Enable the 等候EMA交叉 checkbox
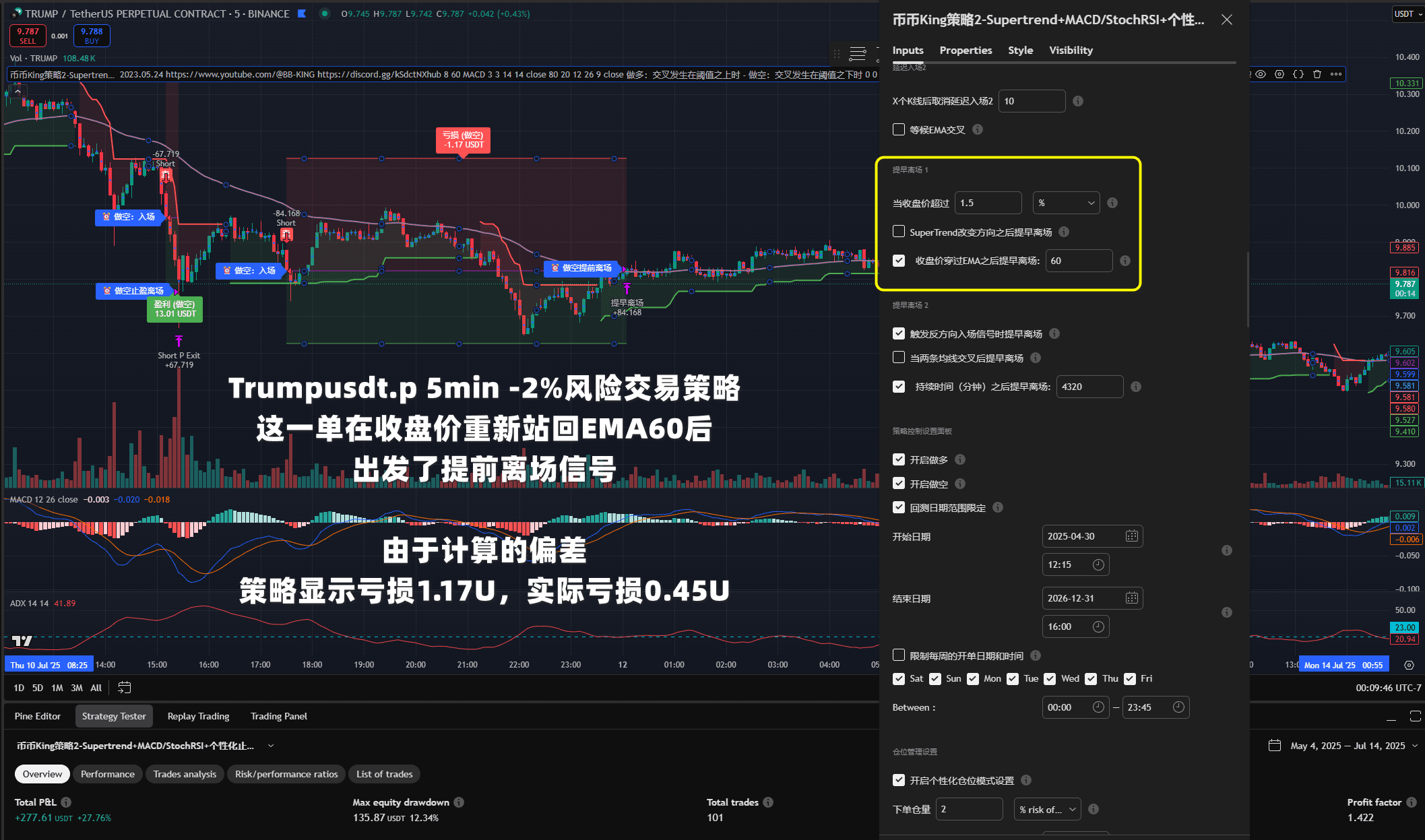 tap(899, 129)
